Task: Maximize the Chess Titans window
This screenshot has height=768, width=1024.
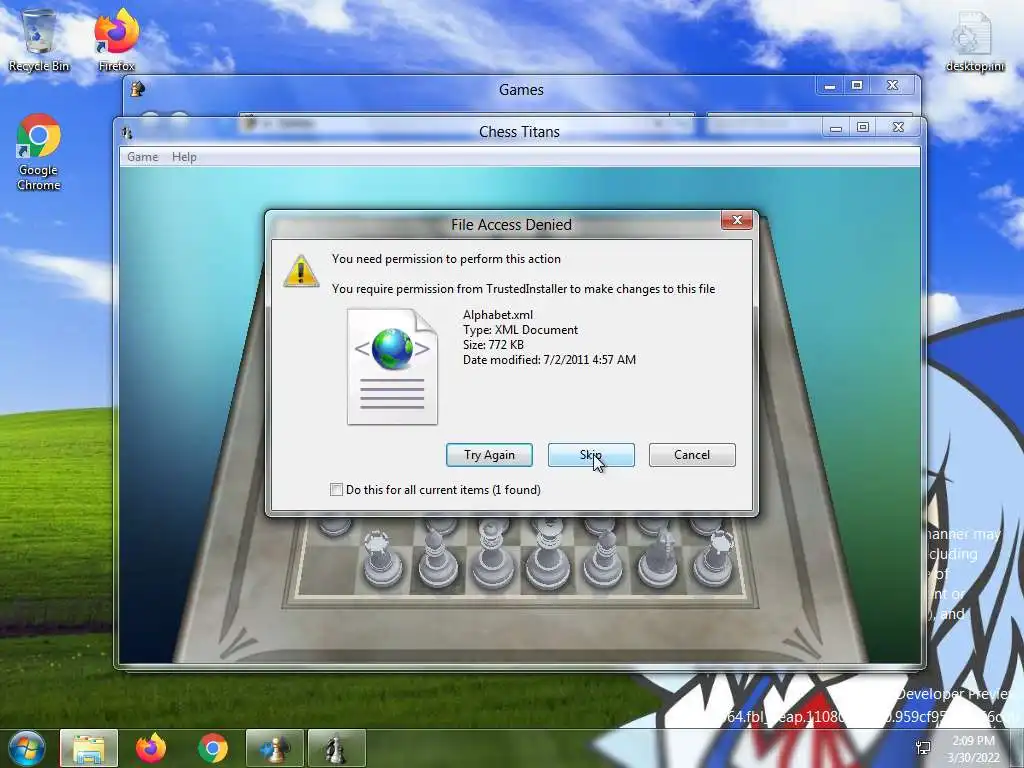Action: [x=863, y=127]
